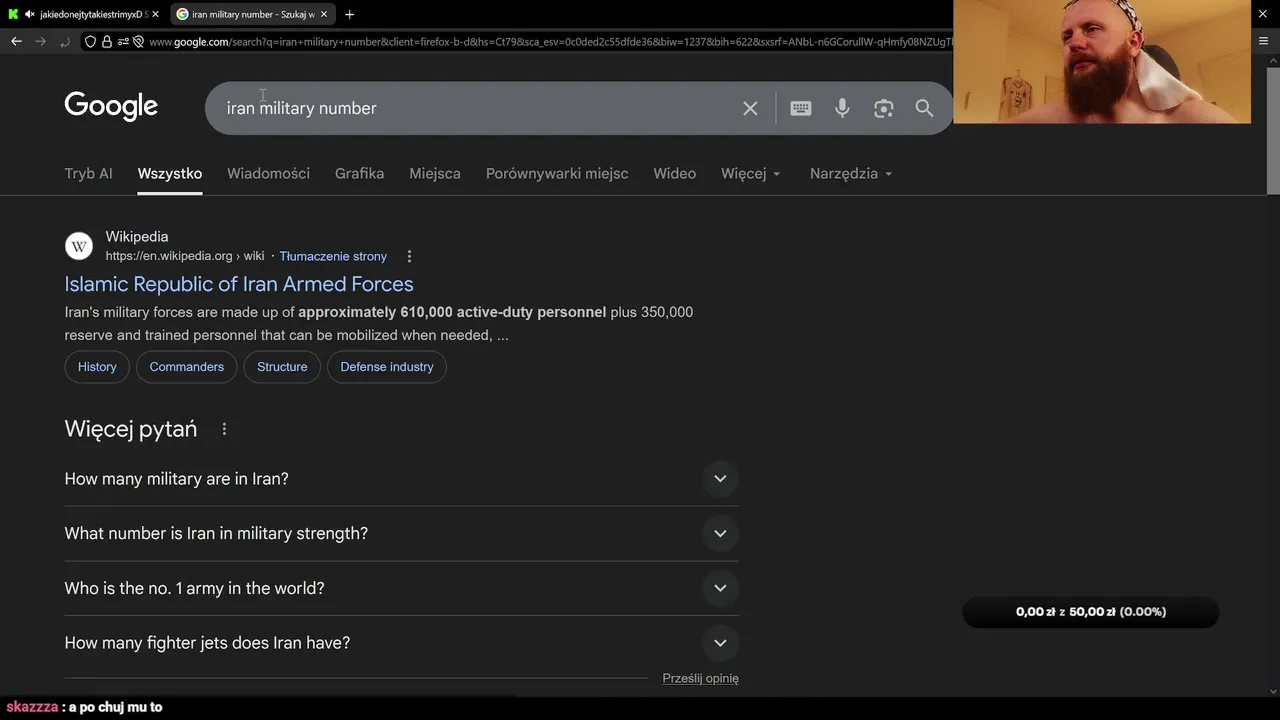1280x720 pixels.
Task: Select the iran military number browser tab
Action: 253,14
